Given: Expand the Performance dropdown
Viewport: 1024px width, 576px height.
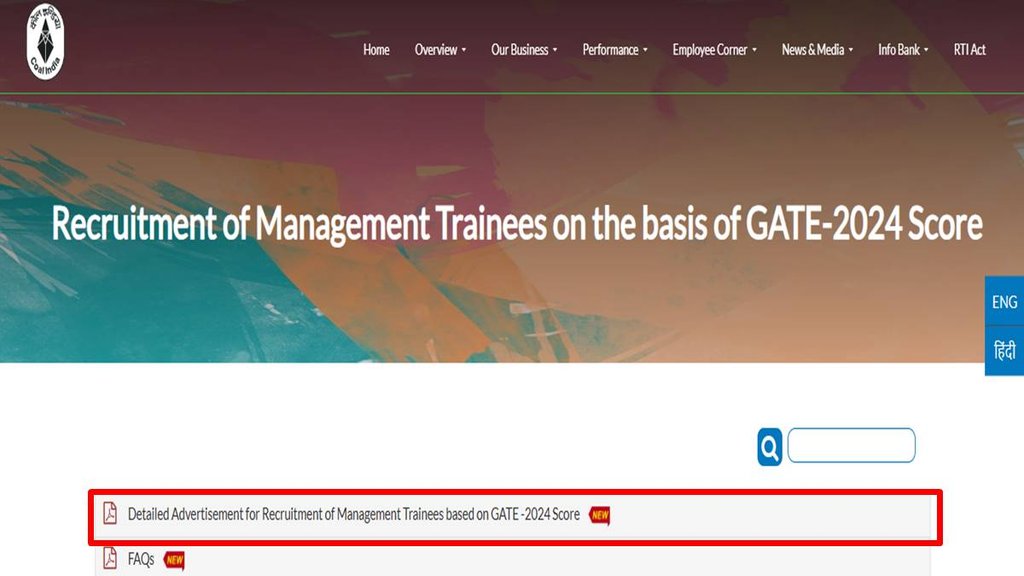Looking at the screenshot, I should tap(612, 49).
